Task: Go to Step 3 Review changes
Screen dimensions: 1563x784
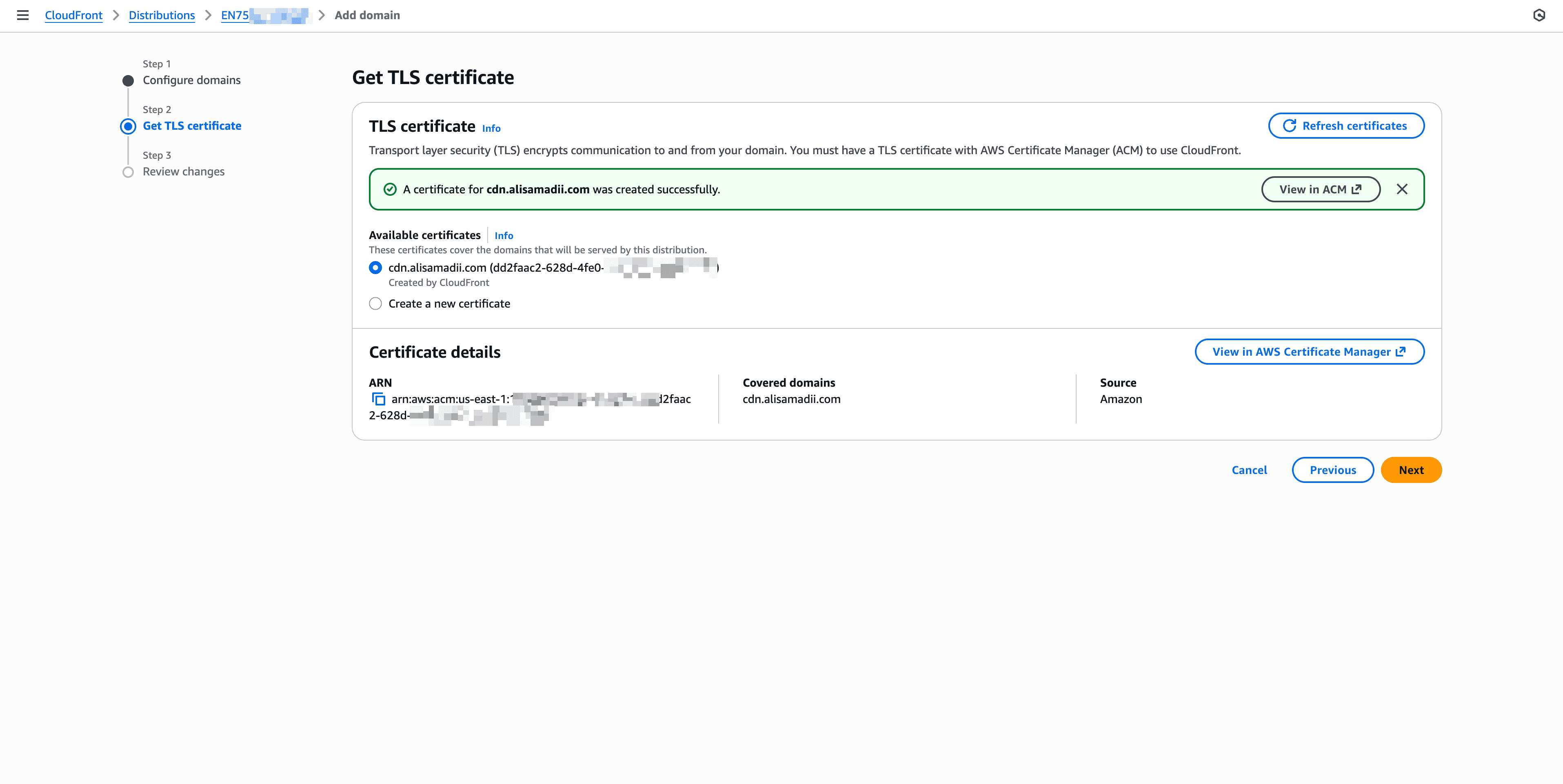Action: click(x=183, y=171)
